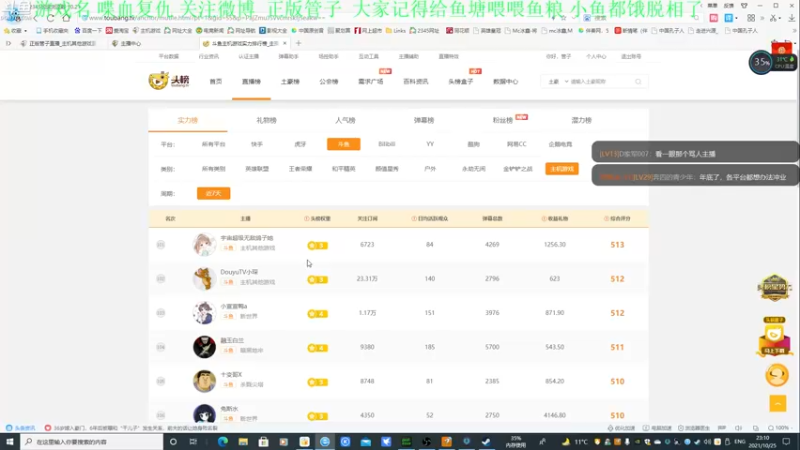Click the weight badge in DouyuTV小深 row
800x450 pixels.
click(317, 280)
